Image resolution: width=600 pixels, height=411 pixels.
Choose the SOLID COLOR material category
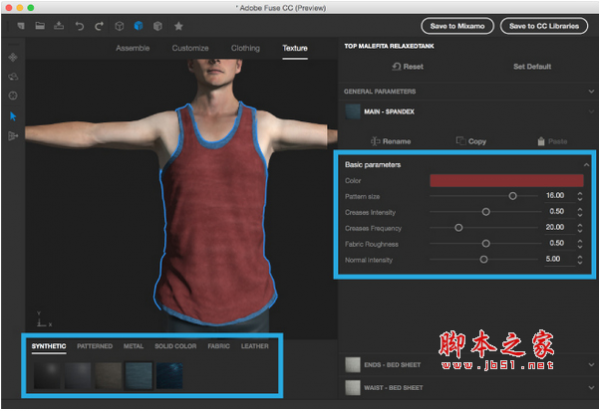pyautogui.click(x=176, y=346)
